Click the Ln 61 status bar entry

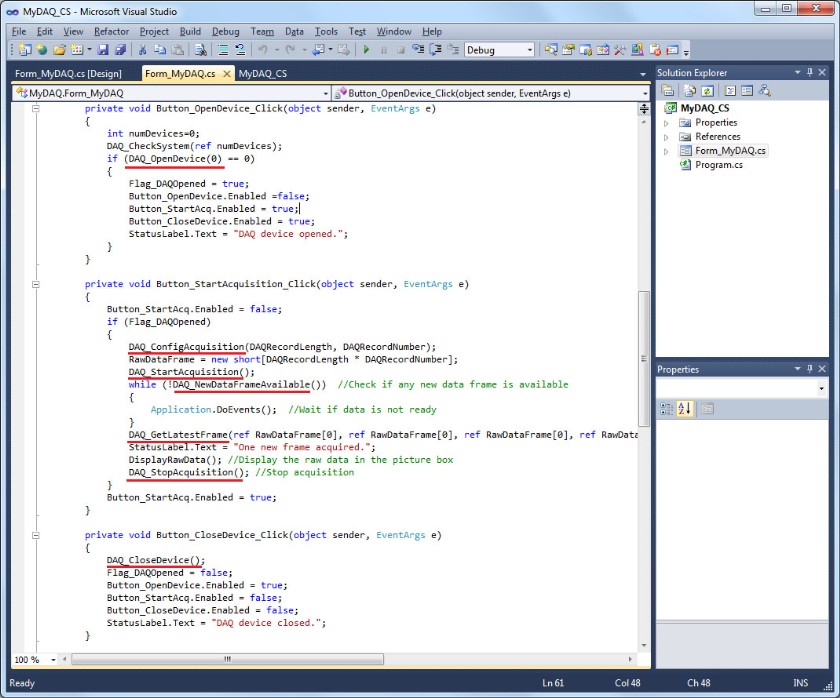tap(553, 683)
